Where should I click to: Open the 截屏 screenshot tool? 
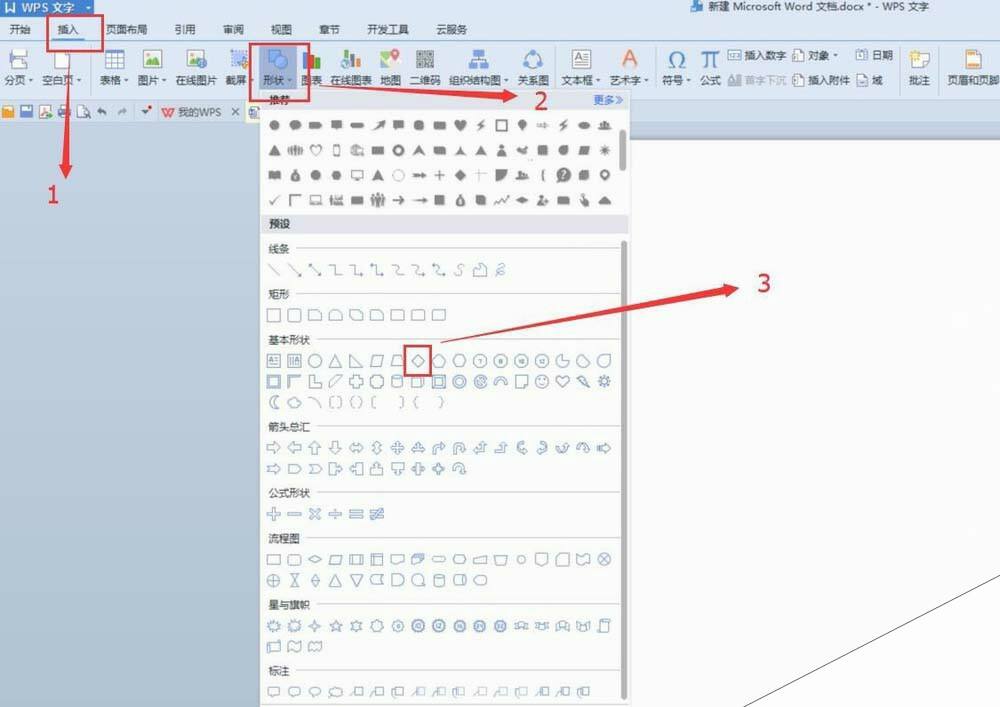pyautogui.click(x=237, y=67)
